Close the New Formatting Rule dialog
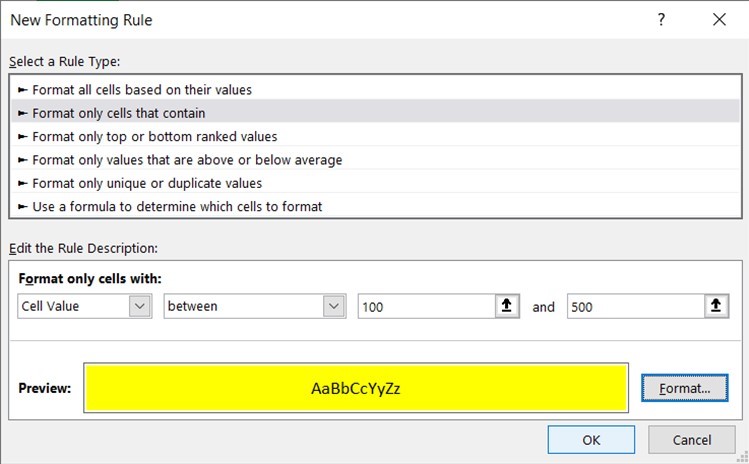 tap(718, 19)
